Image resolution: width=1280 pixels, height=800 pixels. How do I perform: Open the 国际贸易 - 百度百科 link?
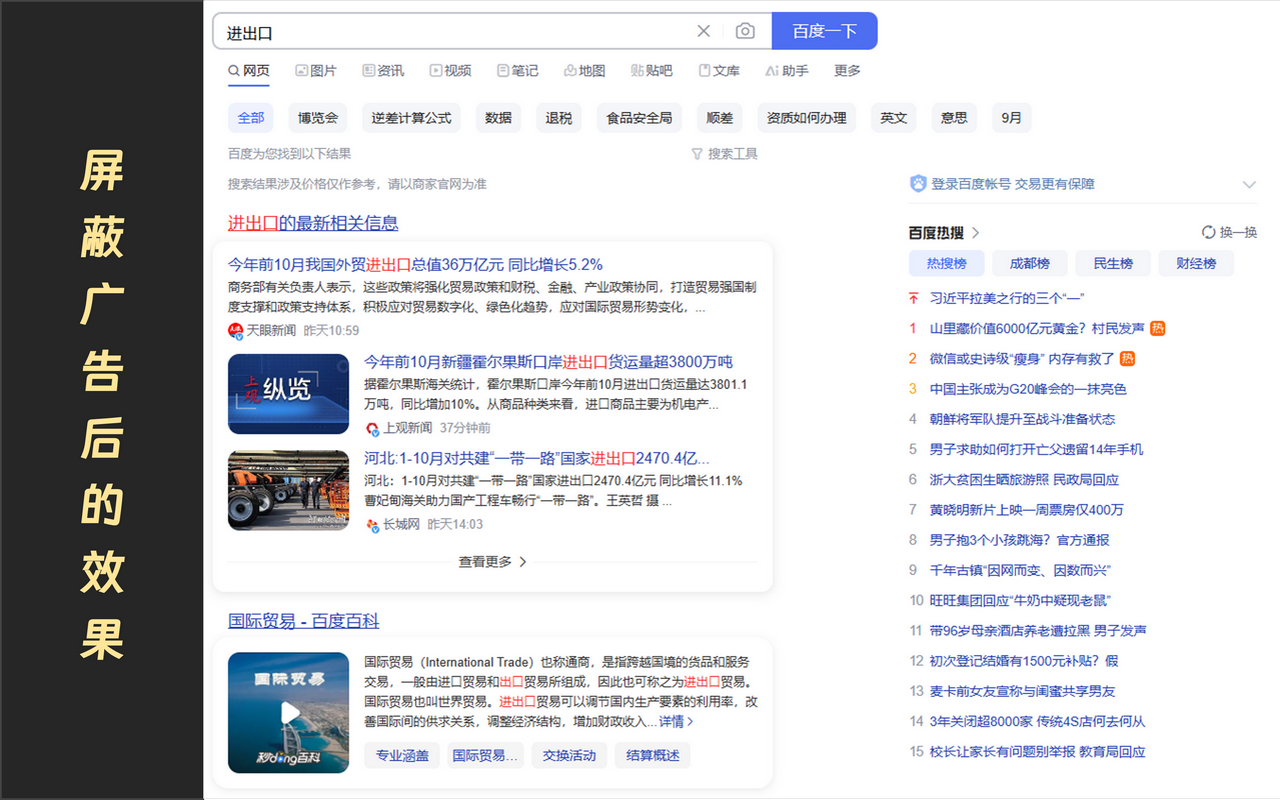303,621
